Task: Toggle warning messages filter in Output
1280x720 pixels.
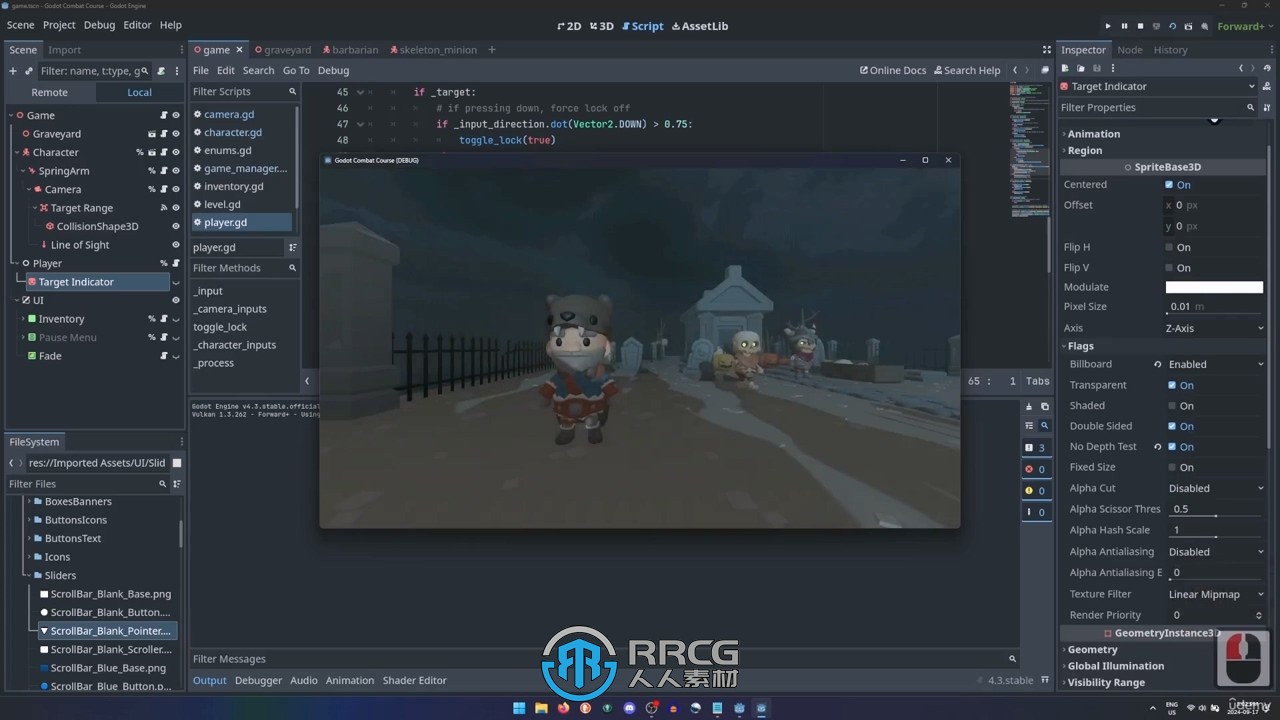Action: (1035, 490)
